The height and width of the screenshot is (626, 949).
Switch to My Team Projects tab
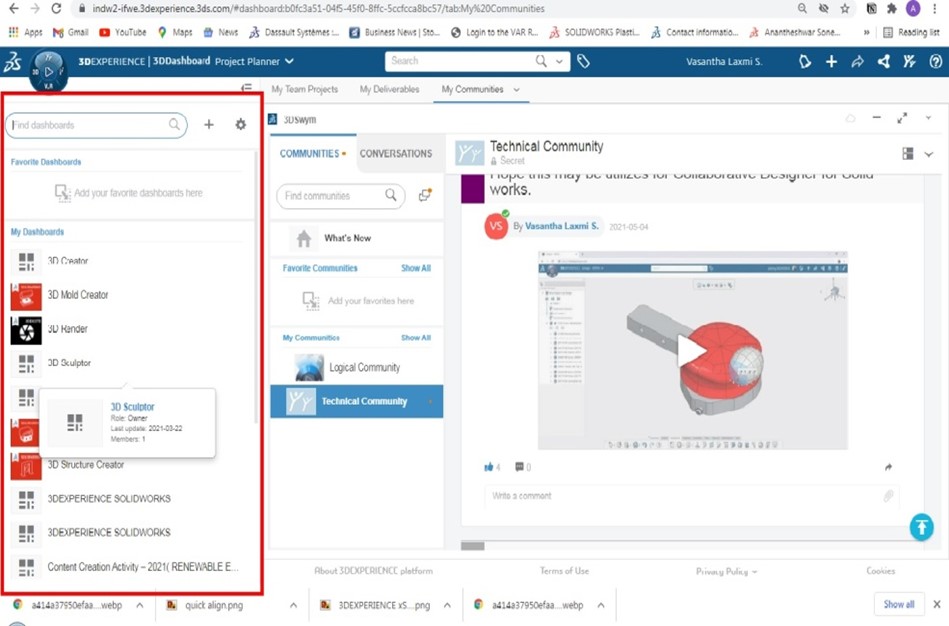click(304, 89)
